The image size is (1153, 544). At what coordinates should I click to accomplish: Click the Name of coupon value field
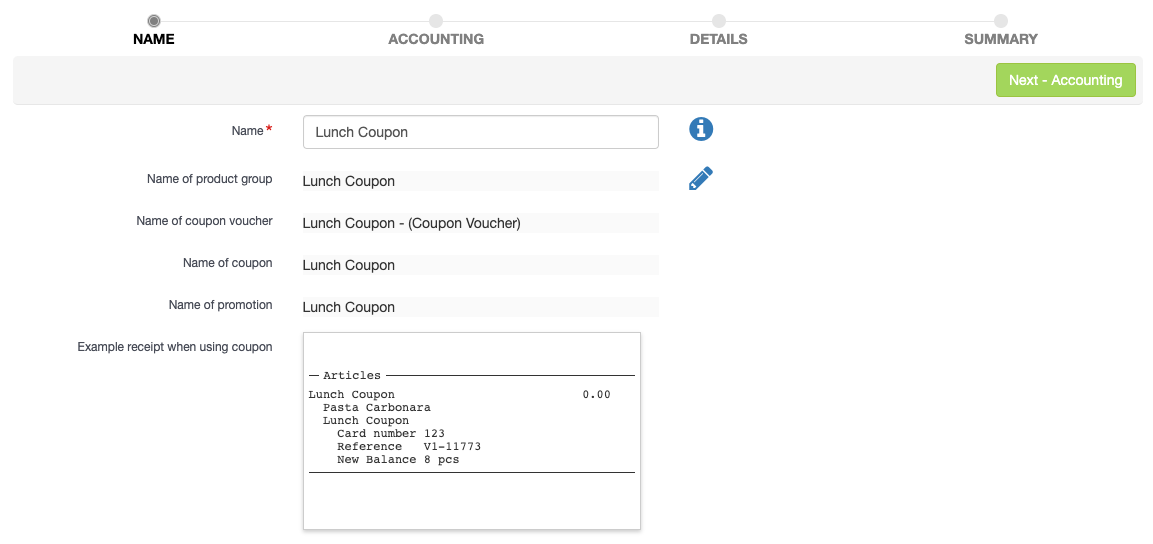(x=481, y=265)
